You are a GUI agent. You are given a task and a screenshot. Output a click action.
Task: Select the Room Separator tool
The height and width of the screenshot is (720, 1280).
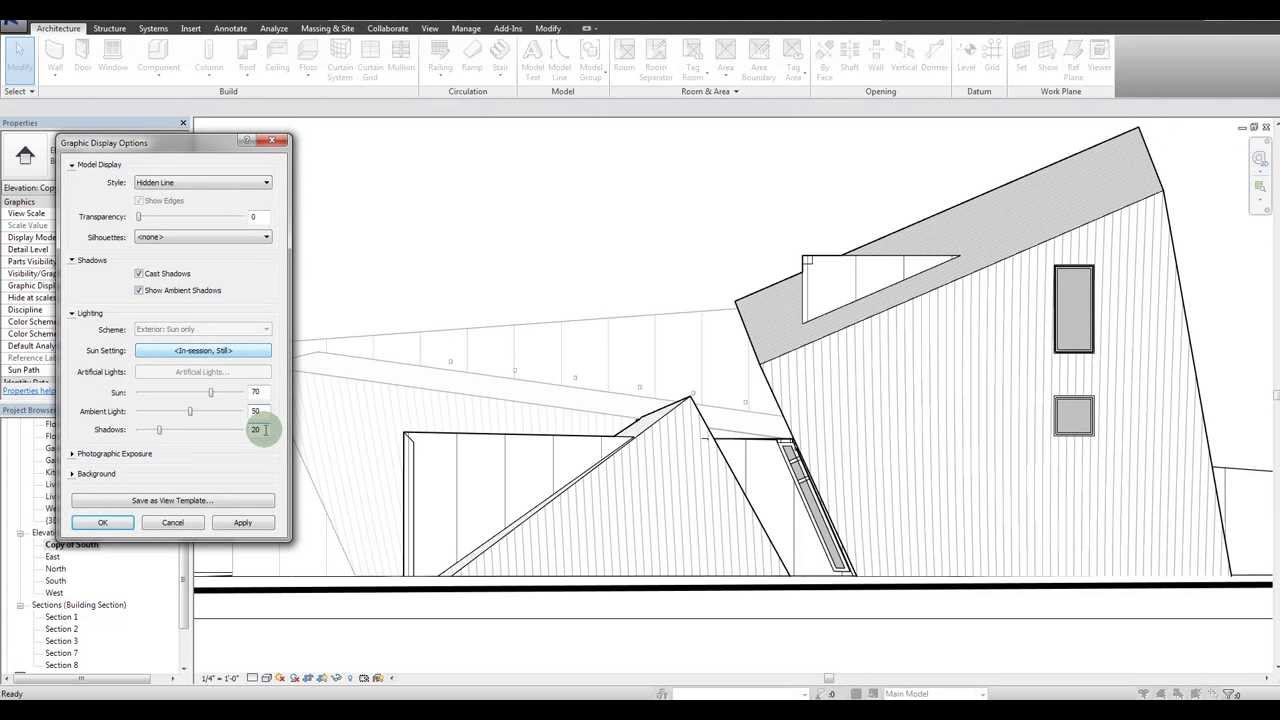click(x=656, y=60)
